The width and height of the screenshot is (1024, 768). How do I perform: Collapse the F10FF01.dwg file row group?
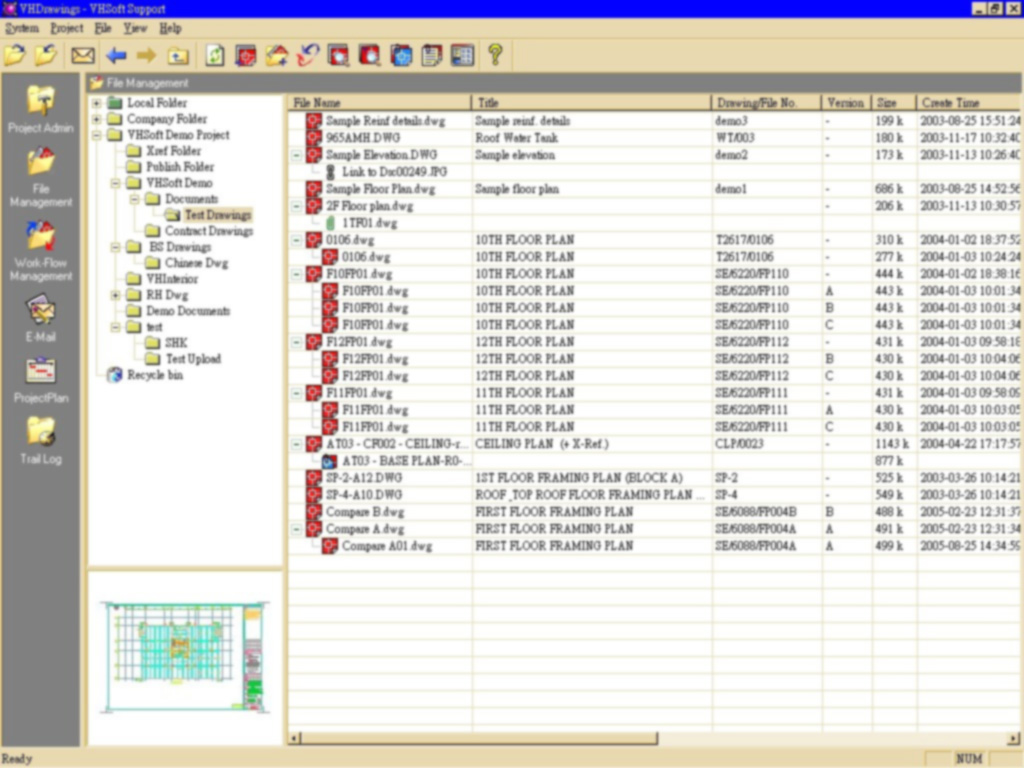[296, 274]
